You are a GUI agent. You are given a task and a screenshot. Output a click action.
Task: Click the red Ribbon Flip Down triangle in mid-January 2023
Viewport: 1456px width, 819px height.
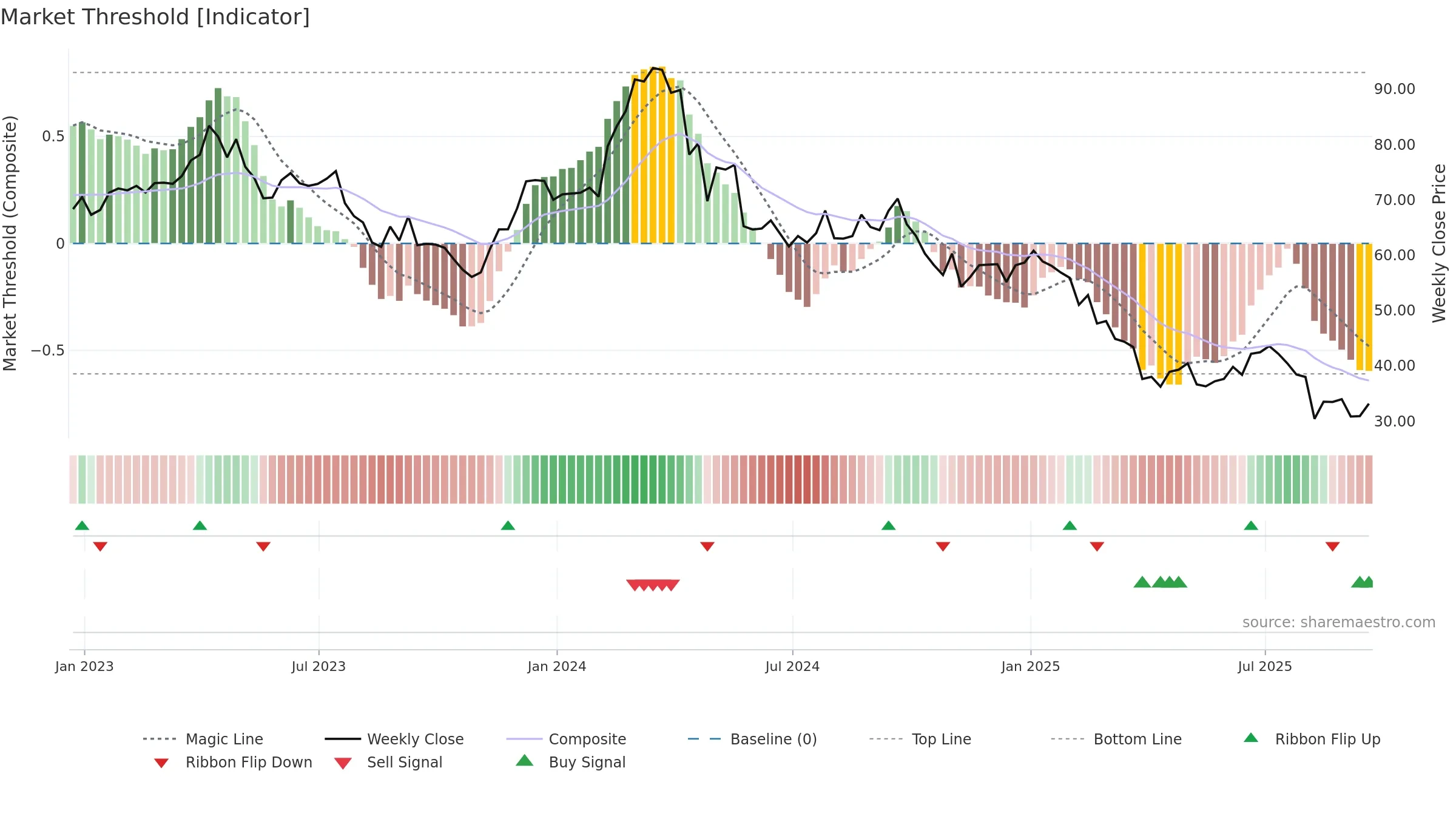pyautogui.click(x=100, y=547)
